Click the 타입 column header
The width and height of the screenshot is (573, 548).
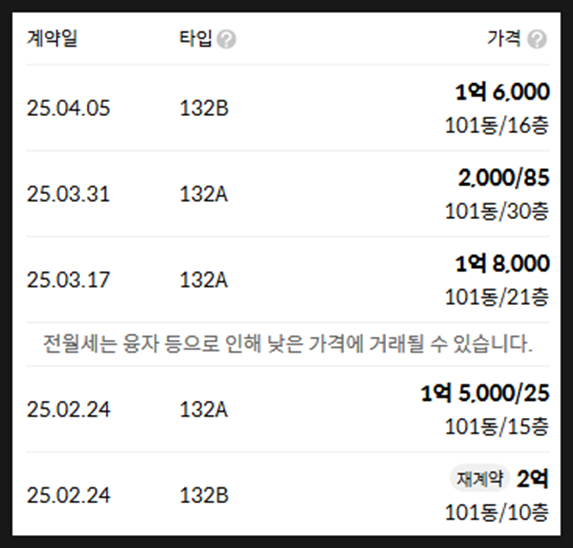click(x=196, y=38)
